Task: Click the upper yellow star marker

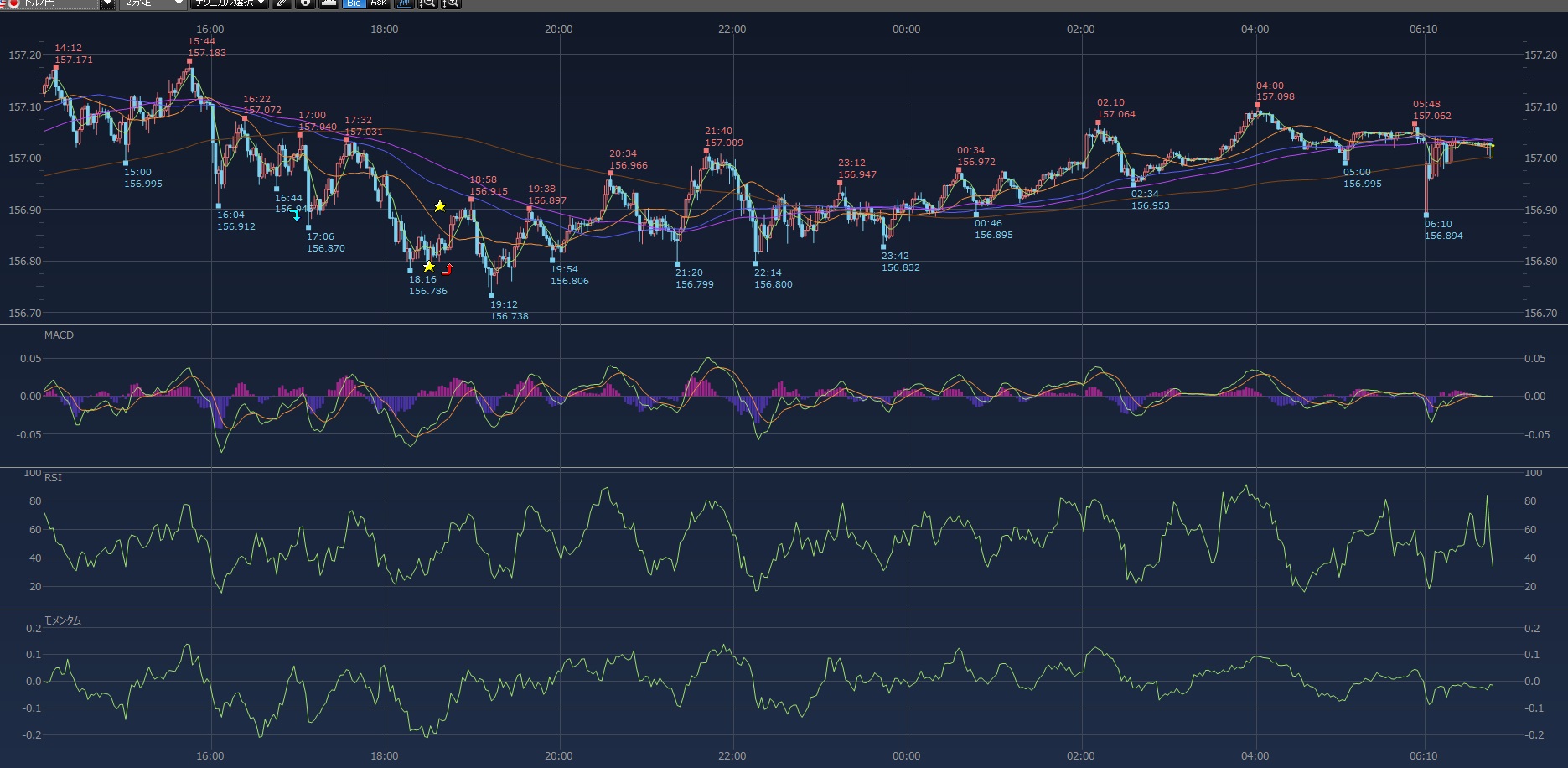Action: (x=439, y=206)
